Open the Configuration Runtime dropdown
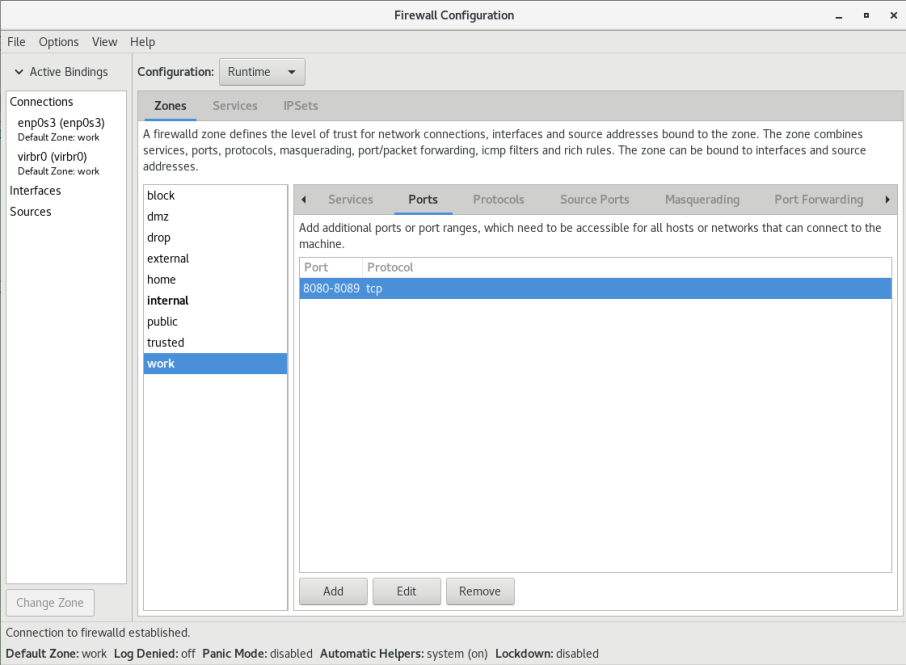The image size is (906, 665). tap(262, 72)
